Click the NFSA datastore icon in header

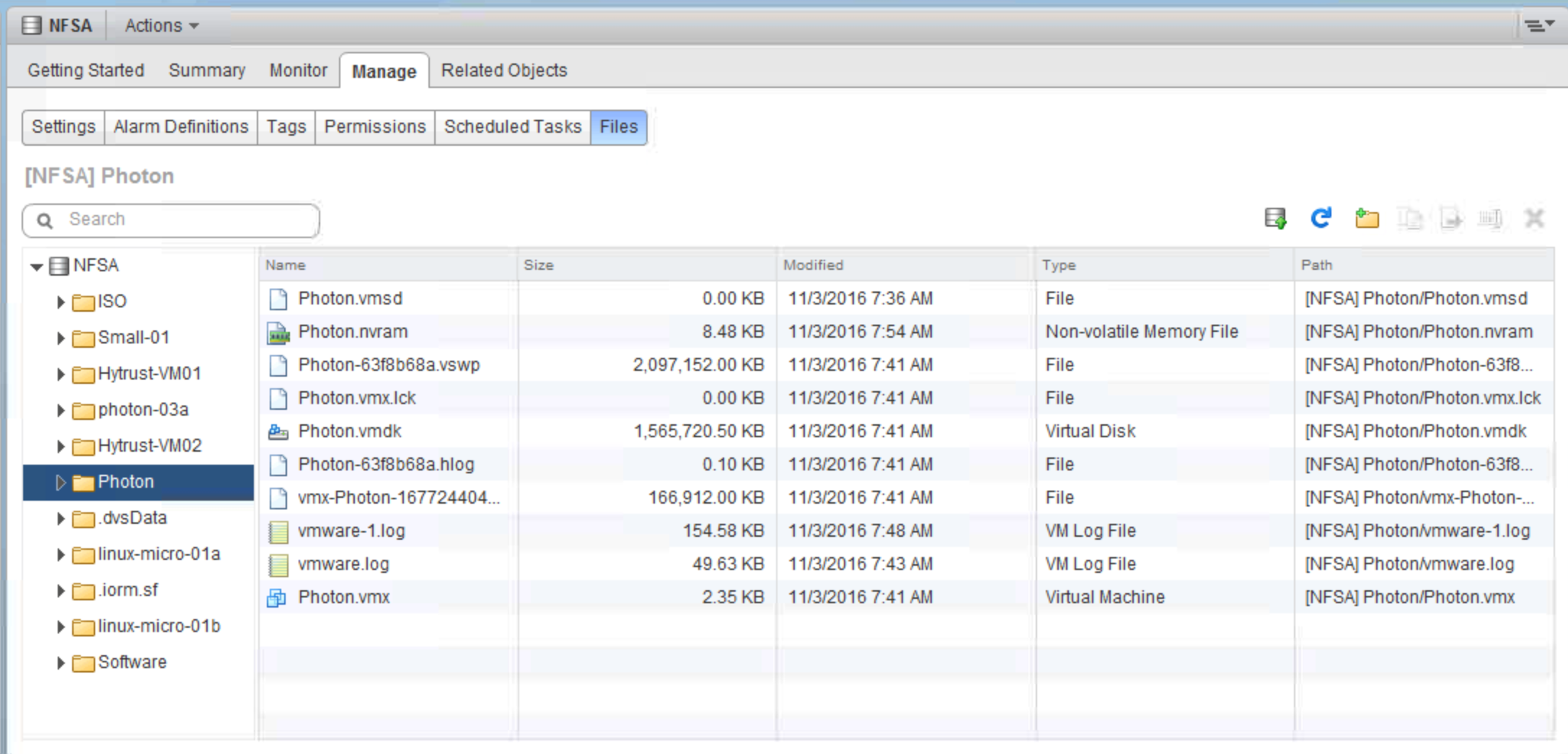(x=32, y=26)
